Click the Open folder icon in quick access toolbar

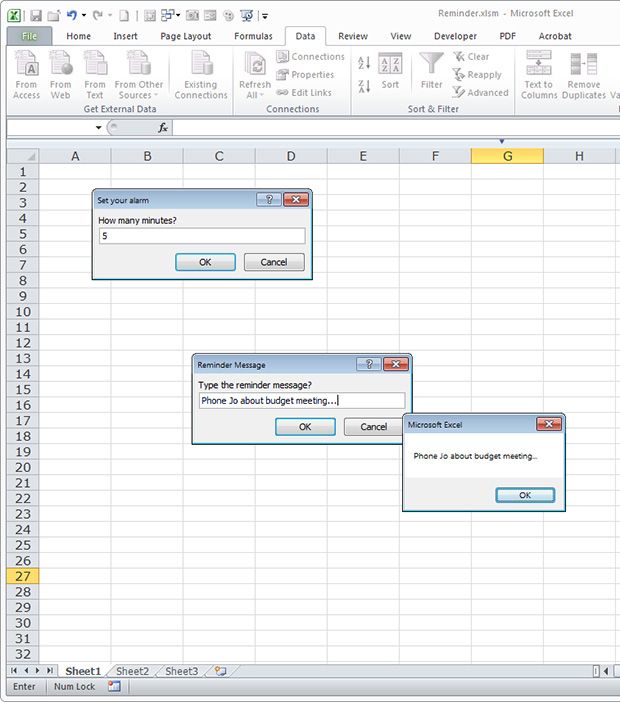pyautogui.click(x=54, y=16)
